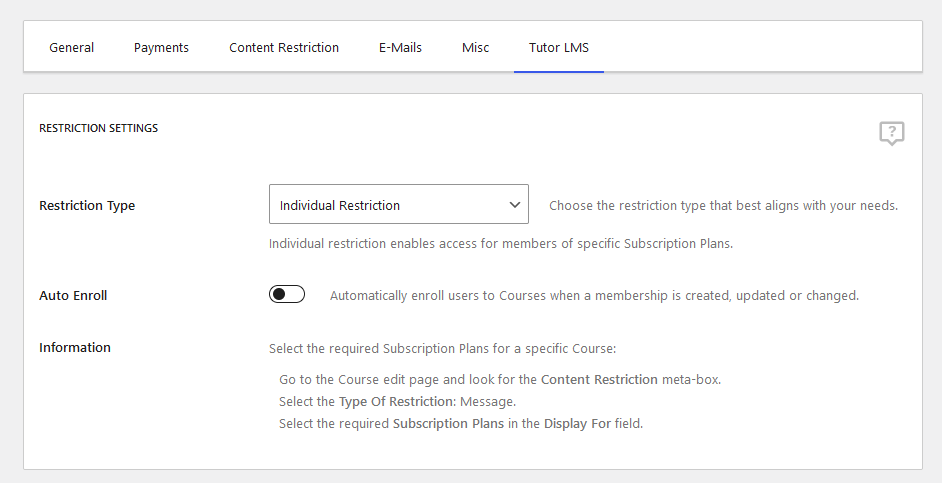The image size is (942, 483).
Task: Enable the Auto Enroll toggle switch
Action: [287, 294]
